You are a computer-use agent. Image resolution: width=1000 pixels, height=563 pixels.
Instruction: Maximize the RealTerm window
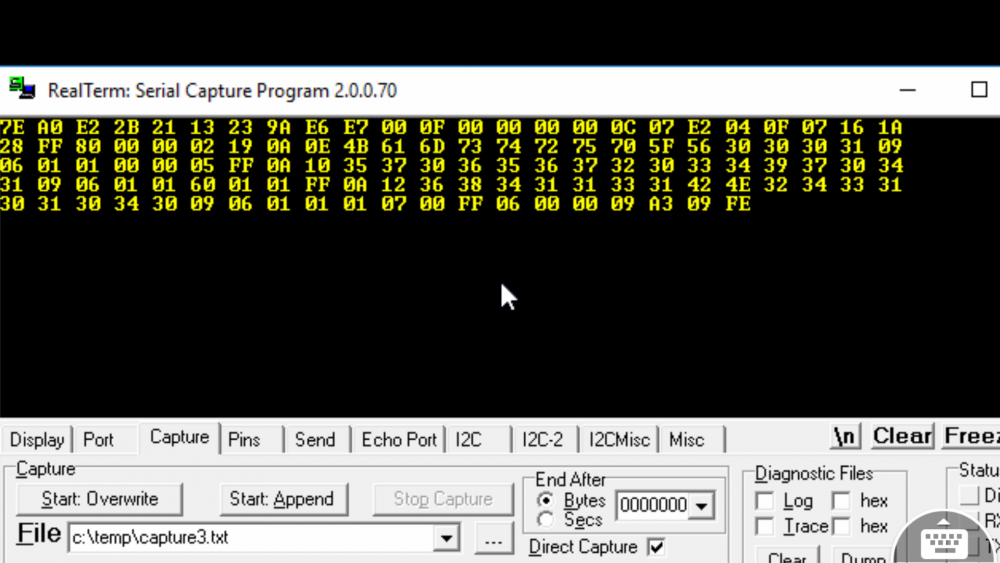tap(978, 90)
